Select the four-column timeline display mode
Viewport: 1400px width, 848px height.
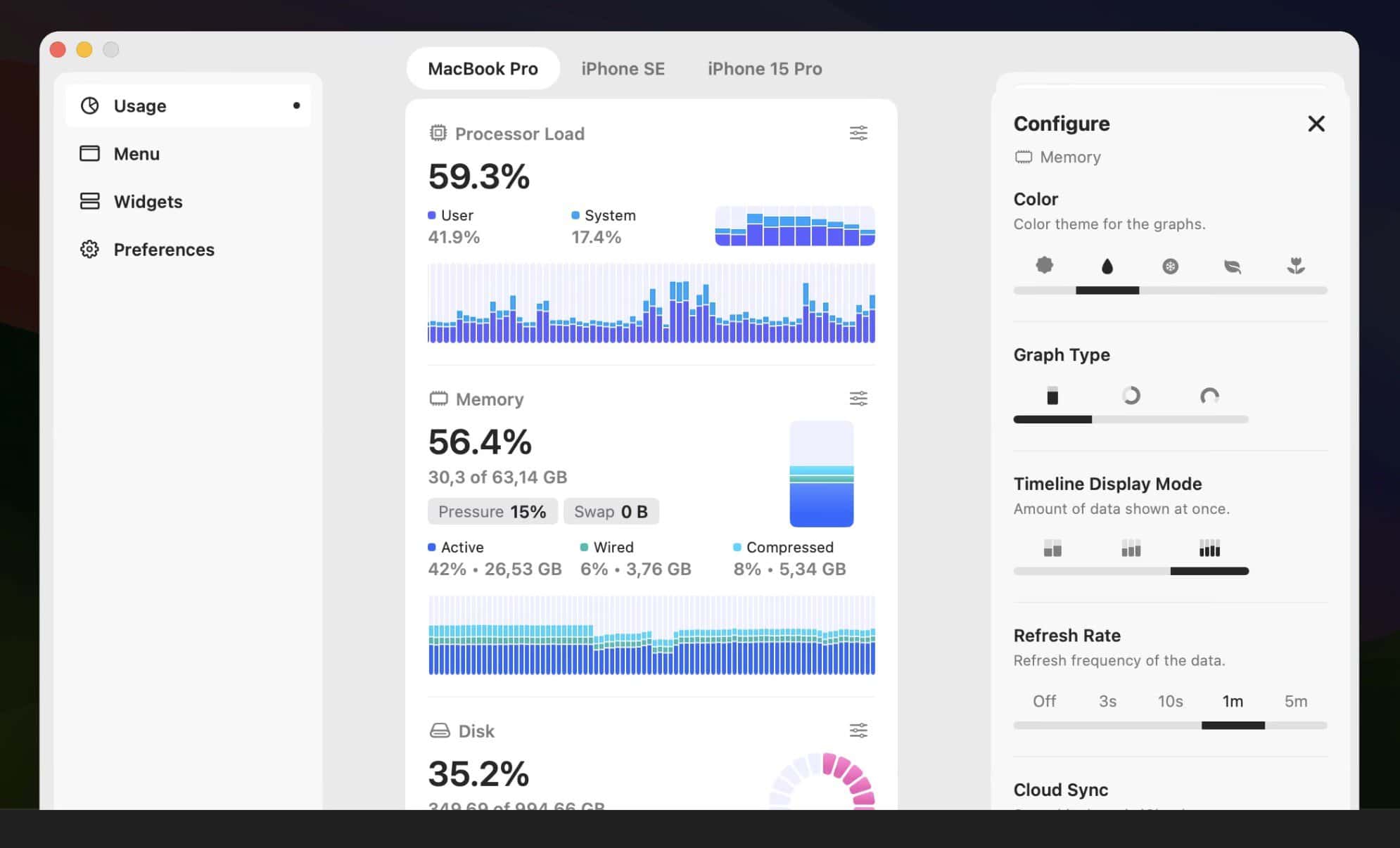(1209, 548)
